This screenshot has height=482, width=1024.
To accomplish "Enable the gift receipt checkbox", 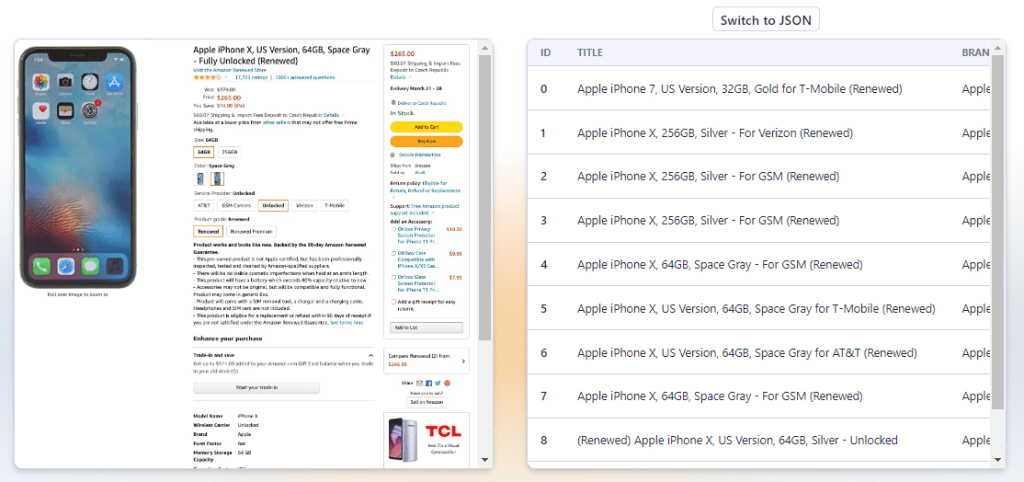I will coord(393,302).
